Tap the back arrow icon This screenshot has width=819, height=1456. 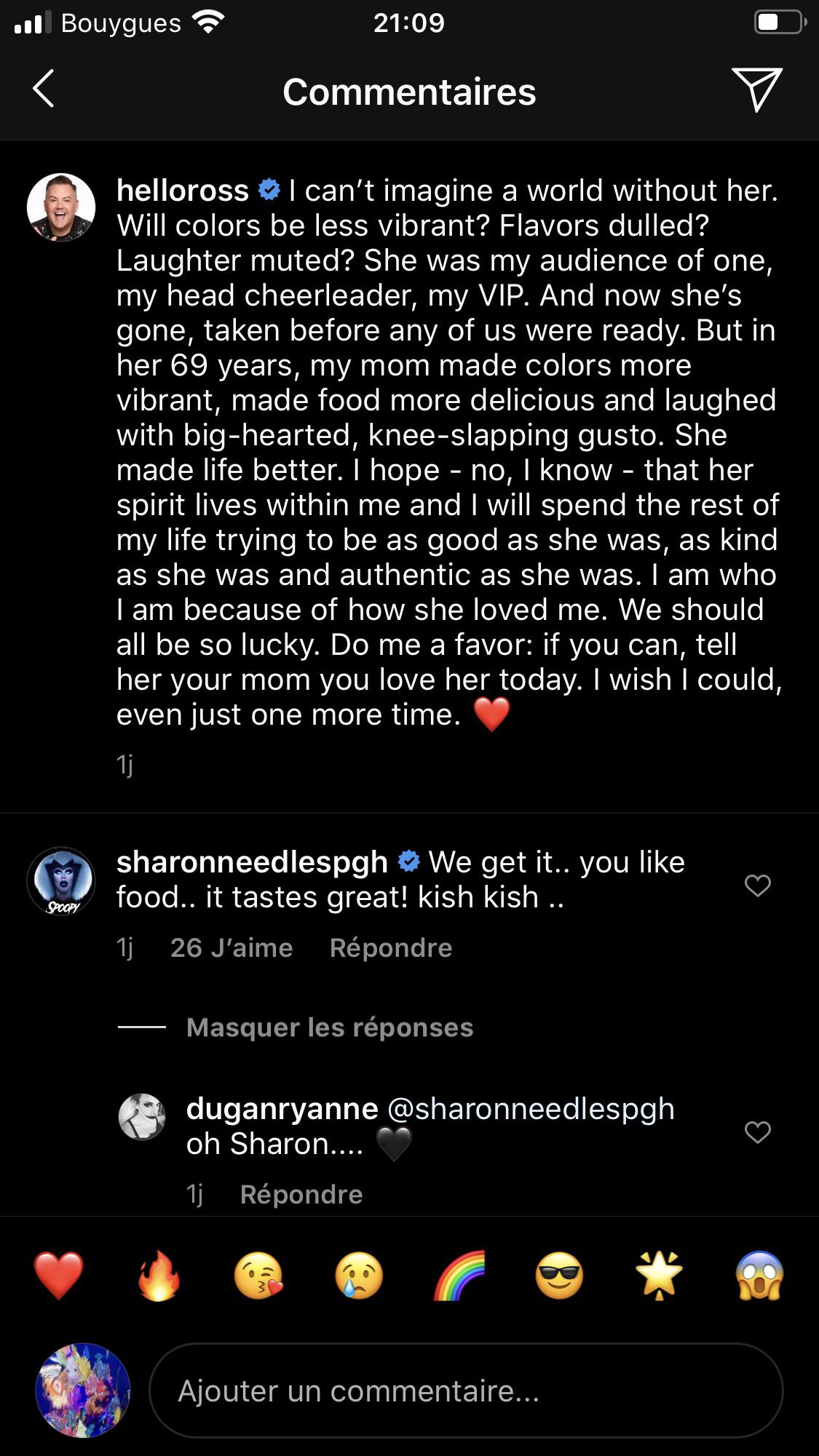tap(44, 89)
